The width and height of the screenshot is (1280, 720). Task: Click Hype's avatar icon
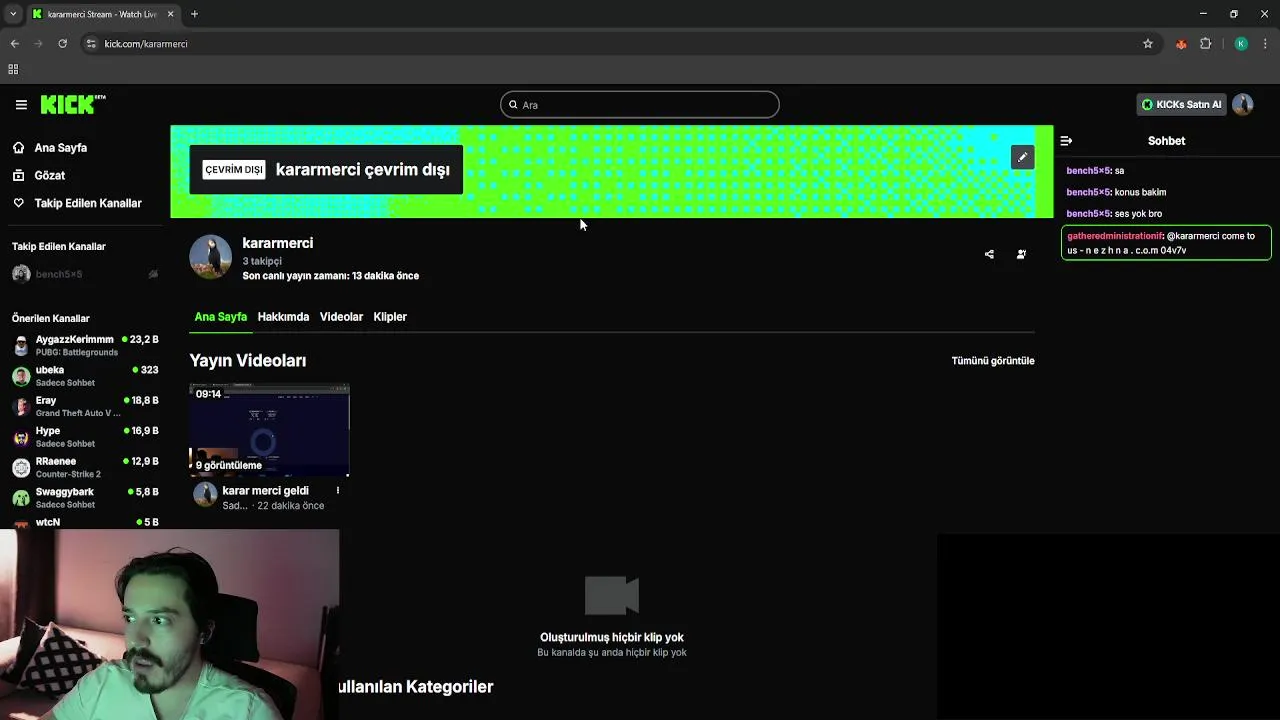click(x=21, y=437)
